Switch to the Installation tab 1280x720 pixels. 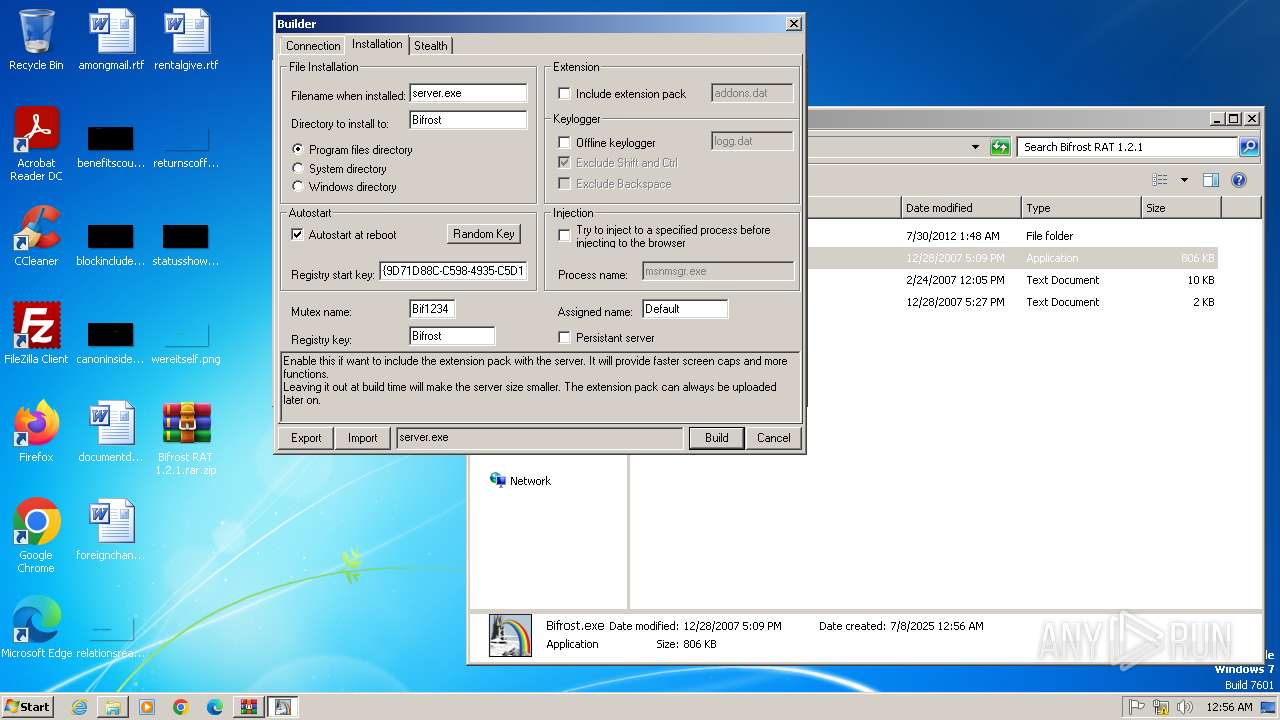click(377, 44)
